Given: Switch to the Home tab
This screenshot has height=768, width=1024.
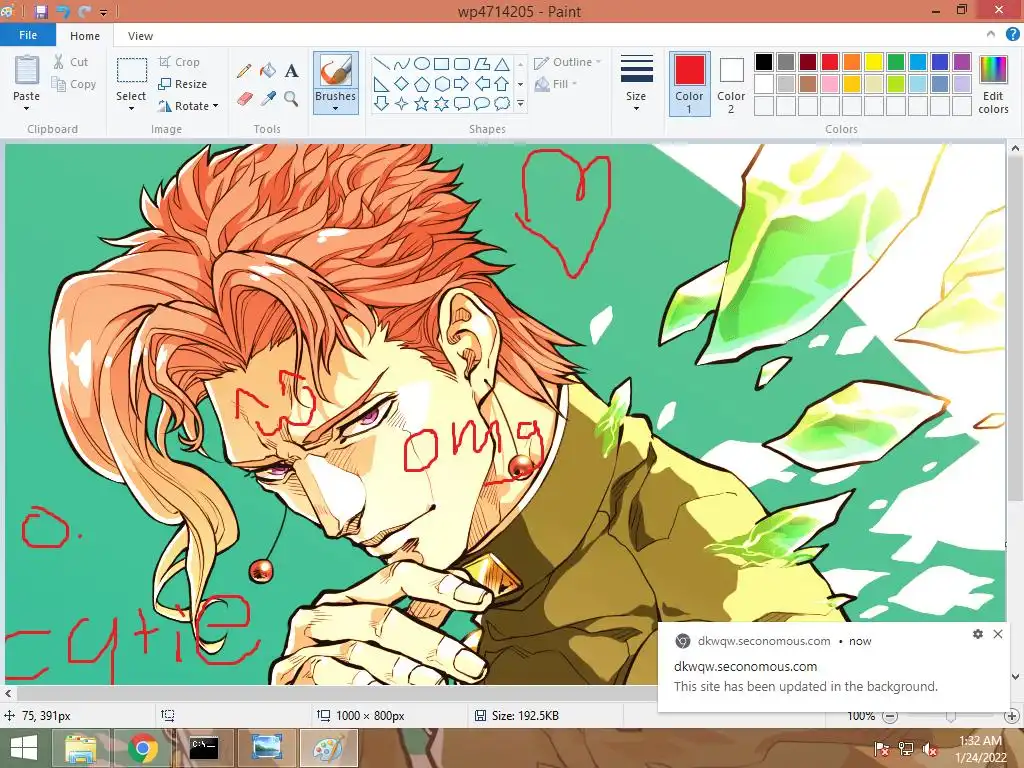Looking at the screenshot, I should [x=85, y=36].
